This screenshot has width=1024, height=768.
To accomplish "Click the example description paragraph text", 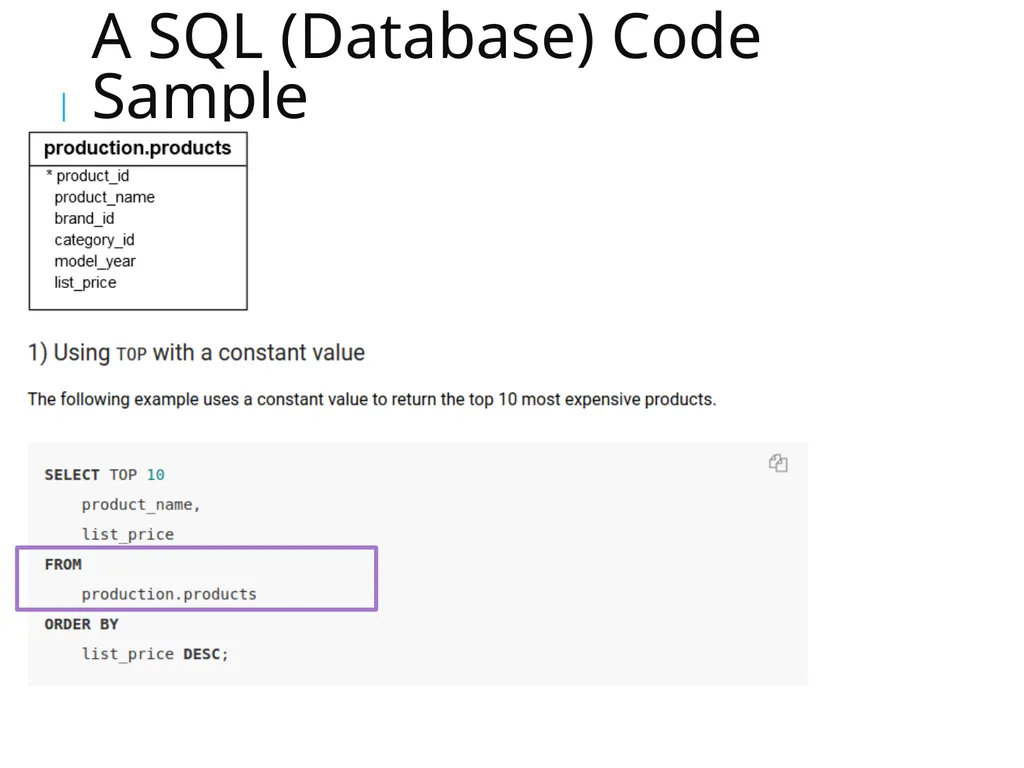I will coord(372,399).
